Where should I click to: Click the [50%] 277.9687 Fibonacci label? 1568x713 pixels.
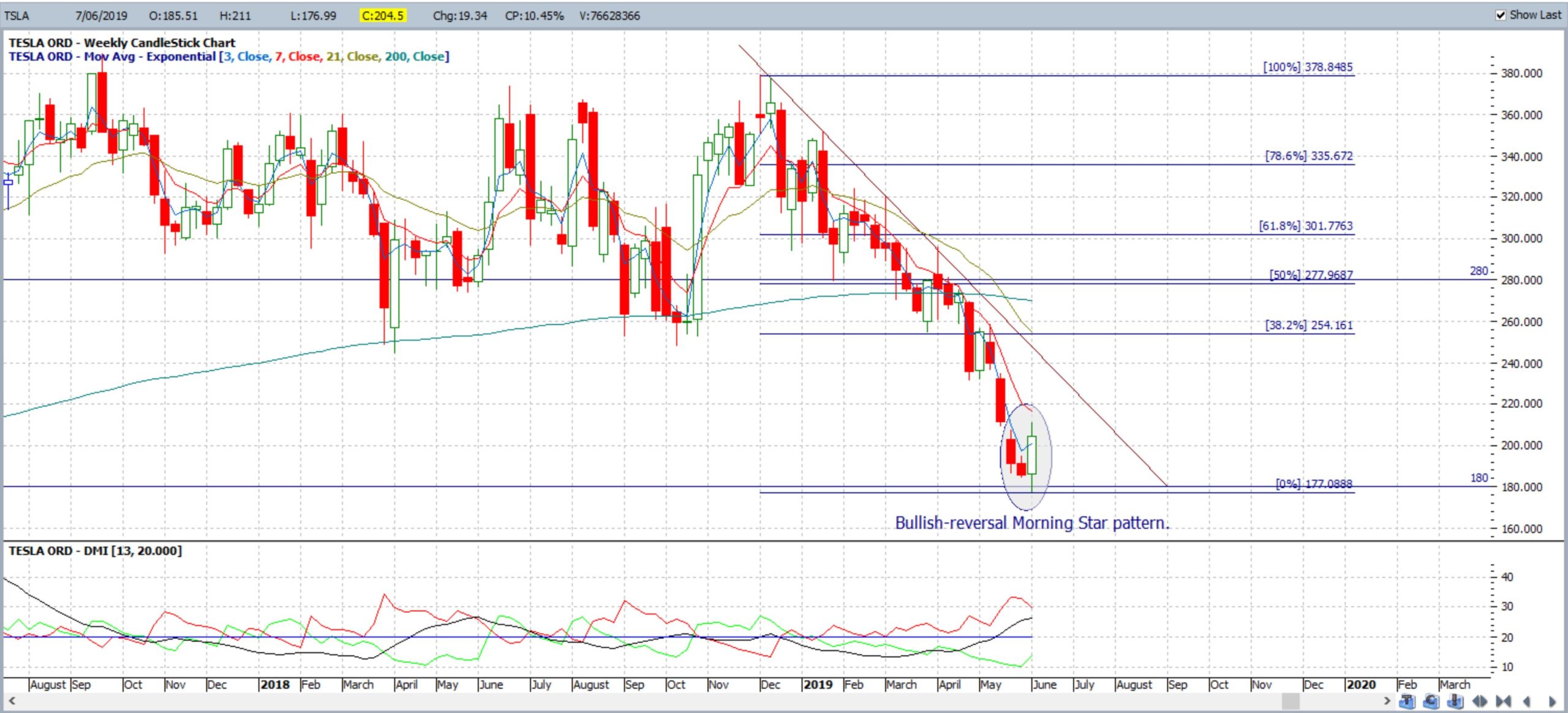pyautogui.click(x=1311, y=274)
